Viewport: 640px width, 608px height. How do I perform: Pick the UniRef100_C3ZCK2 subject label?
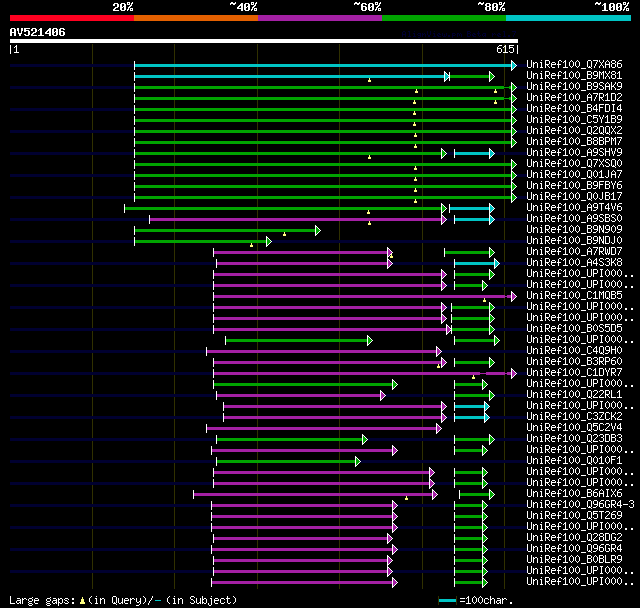574,417
